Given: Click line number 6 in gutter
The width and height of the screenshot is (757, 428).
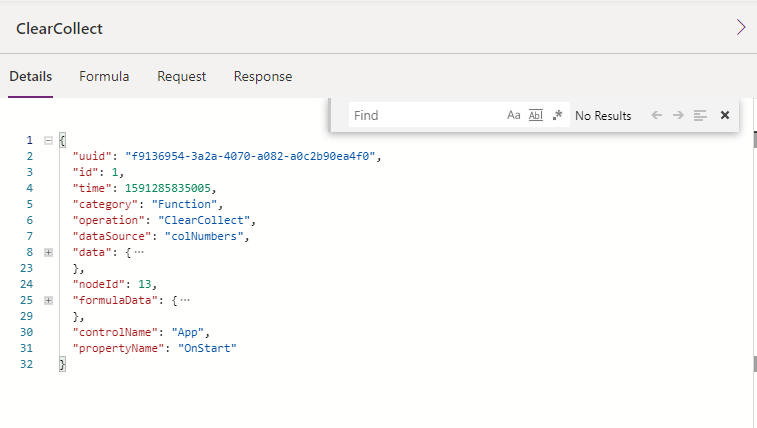Looking at the screenshot, I should [29, 221].
